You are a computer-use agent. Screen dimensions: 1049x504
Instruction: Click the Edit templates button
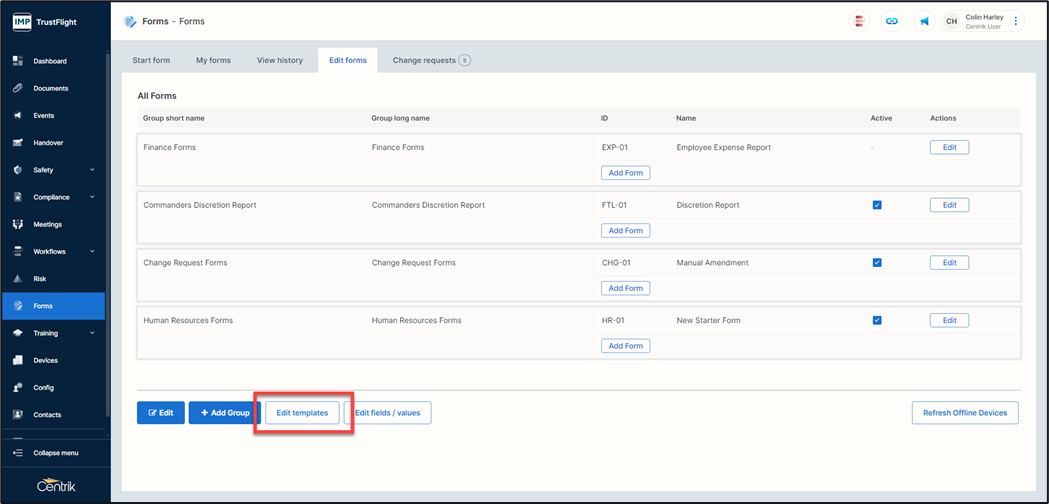click(x=302, y=413)
